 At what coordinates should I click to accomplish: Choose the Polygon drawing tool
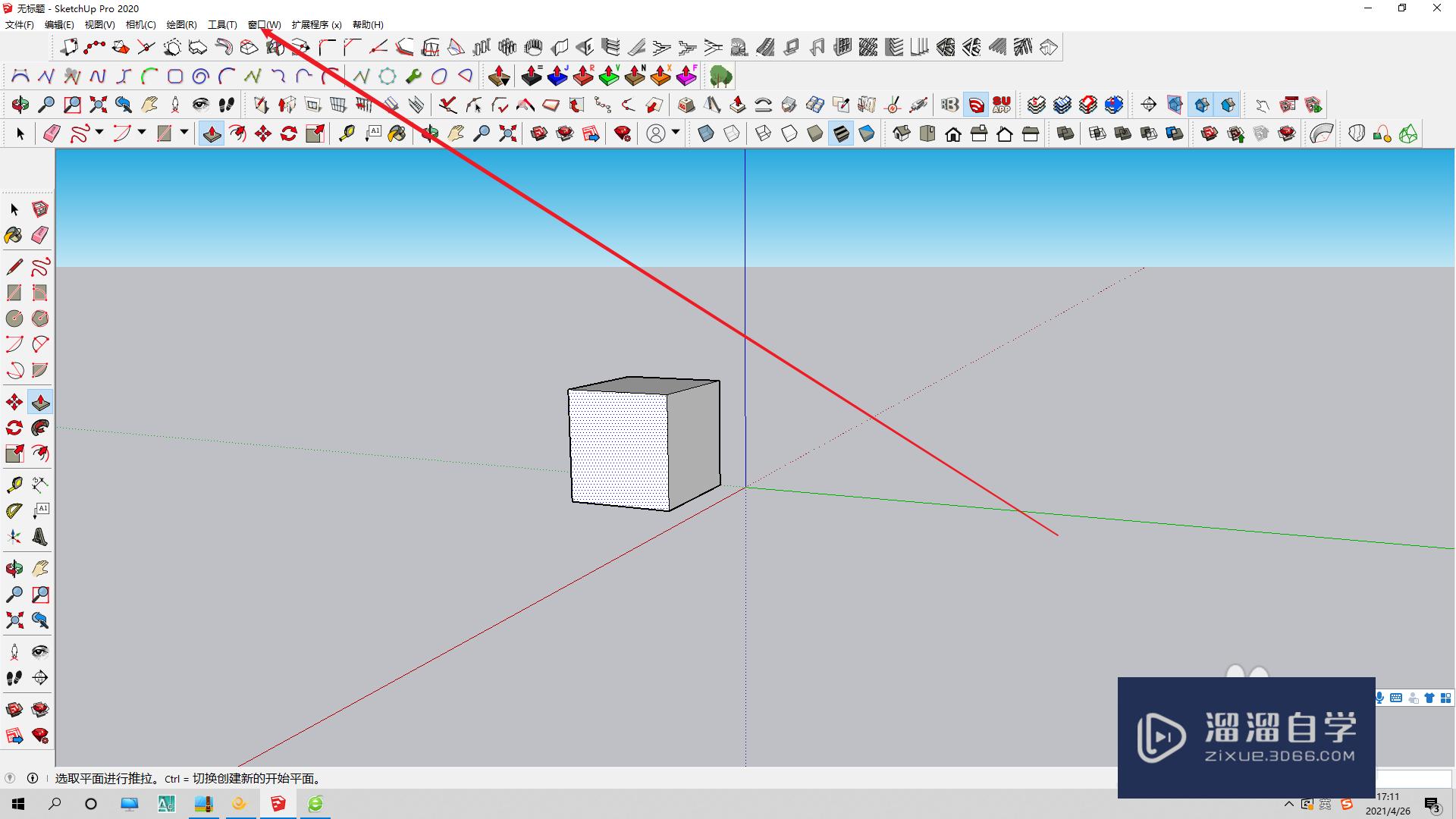point(40,318)
